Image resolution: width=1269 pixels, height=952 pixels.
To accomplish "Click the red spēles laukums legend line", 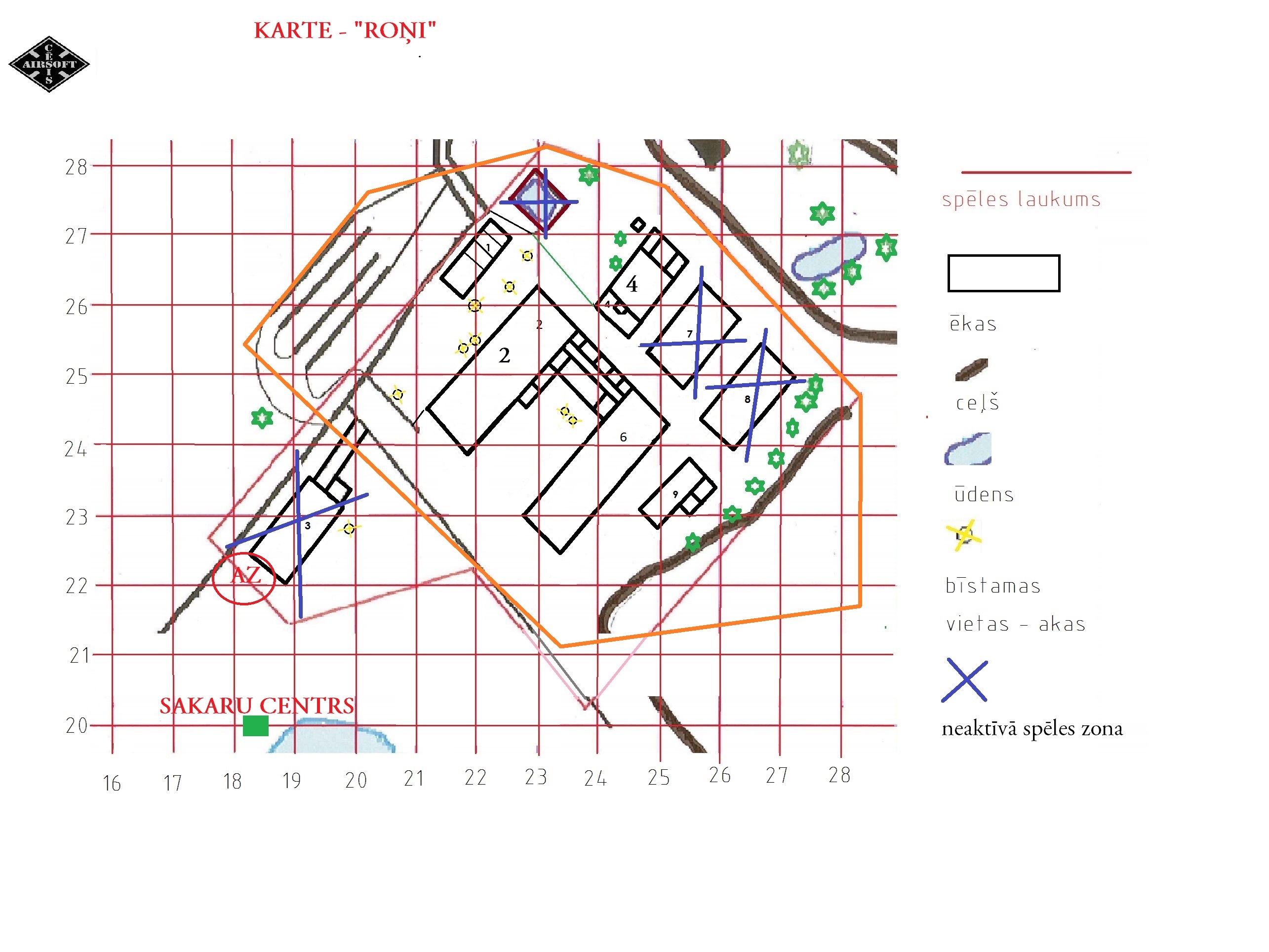I will [1046, 171].
